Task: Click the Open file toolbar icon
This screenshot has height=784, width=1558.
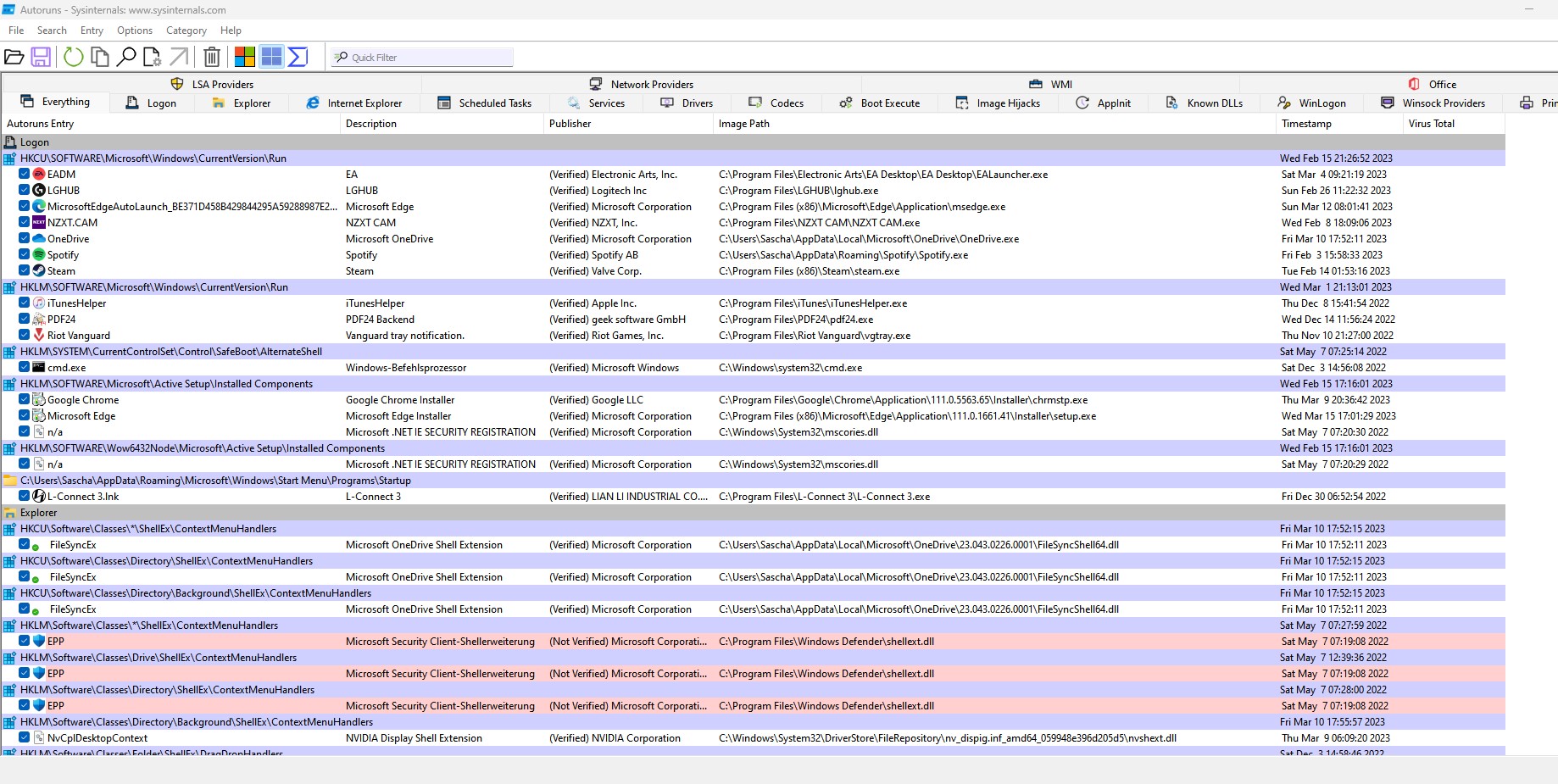Action: click(x=14, y=57)
